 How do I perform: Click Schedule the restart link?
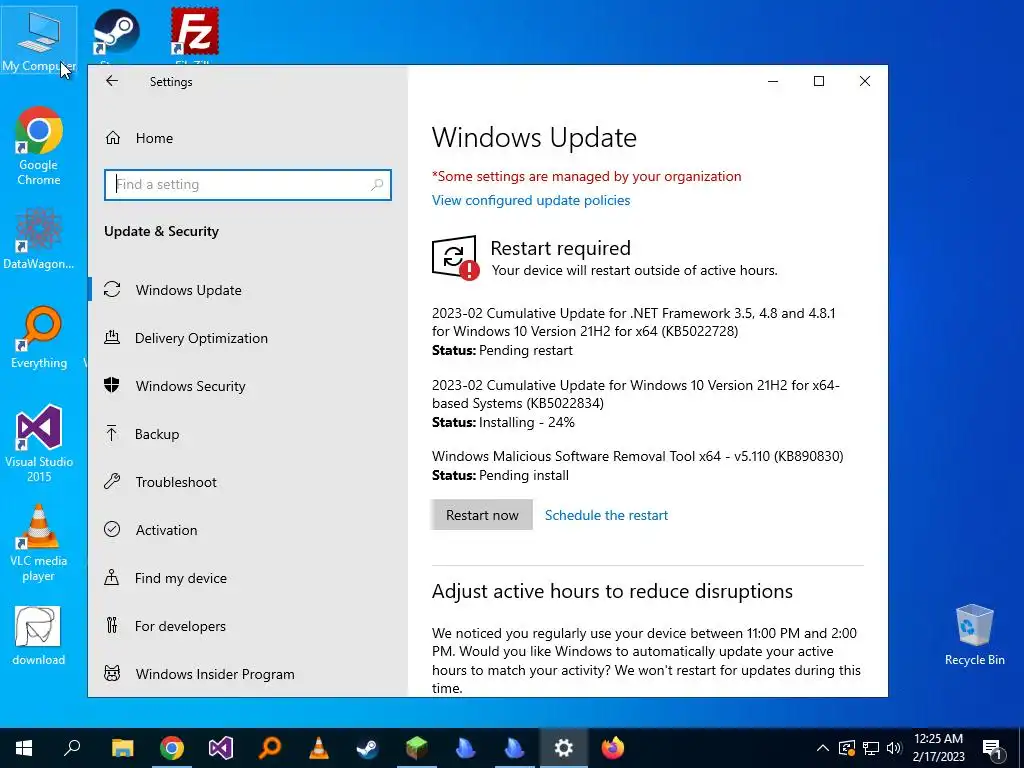pos(606,515)
